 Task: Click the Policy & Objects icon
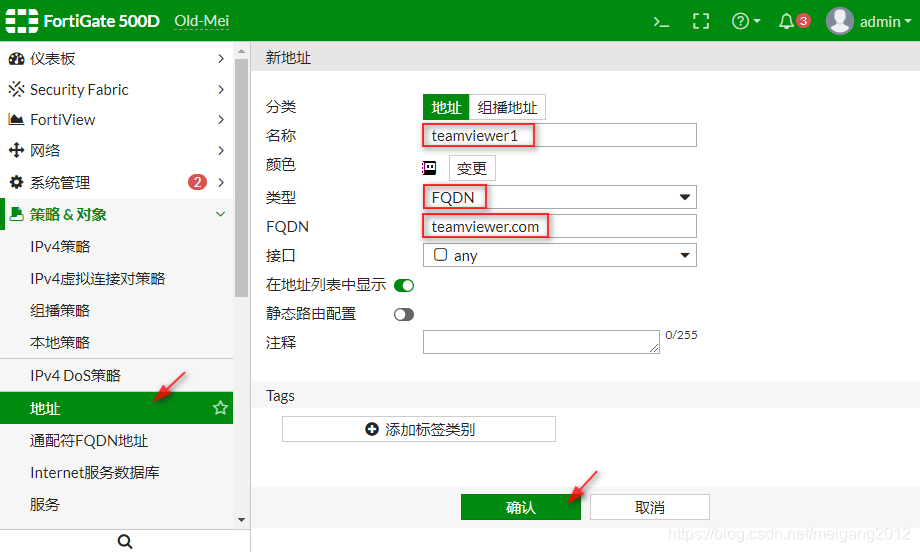pyautogui.click(x=16, y=214)
